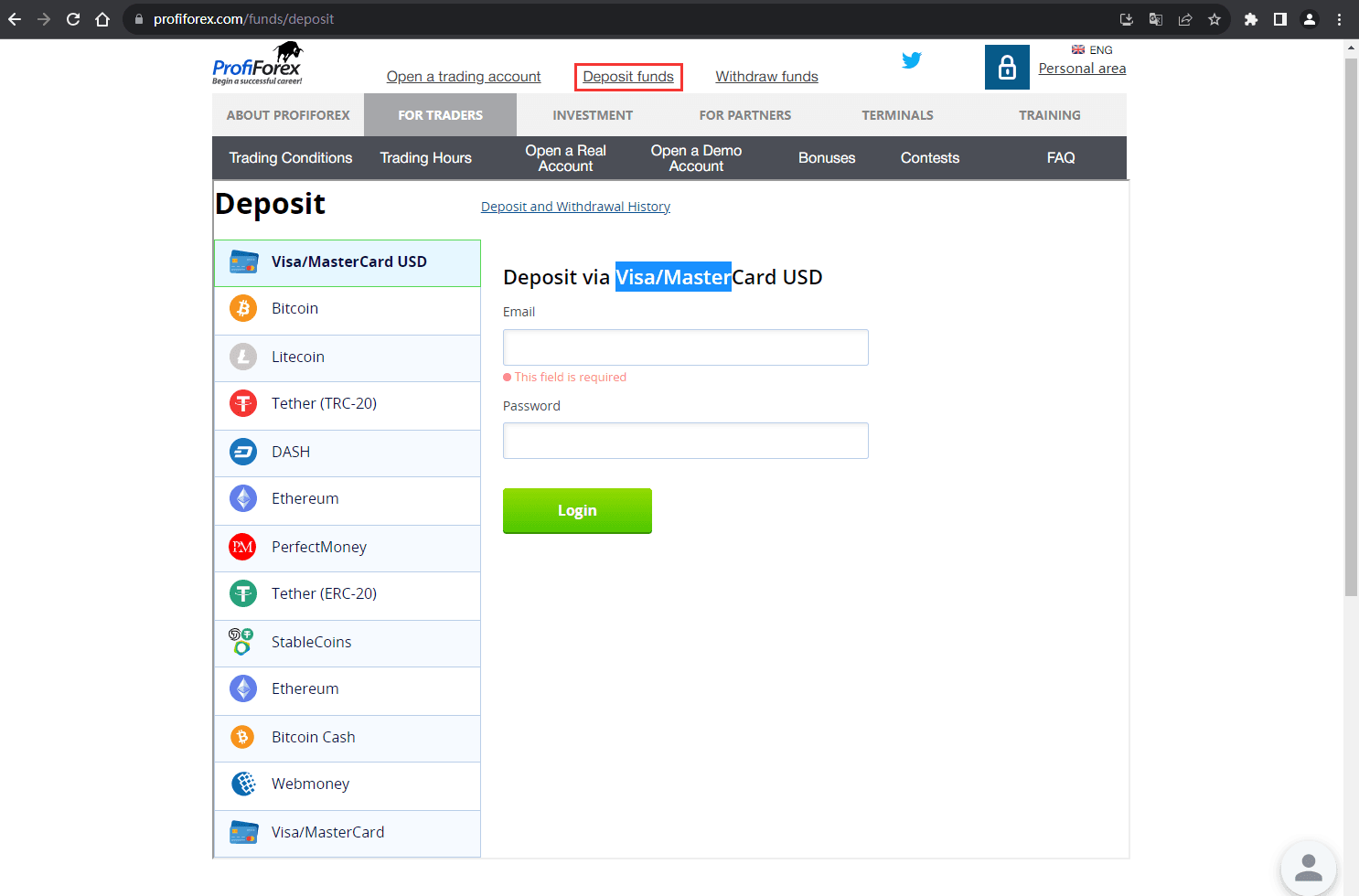Go back with the browser back arrow
This screenshot has height=896, width=1359.
[x=15, y=19]
